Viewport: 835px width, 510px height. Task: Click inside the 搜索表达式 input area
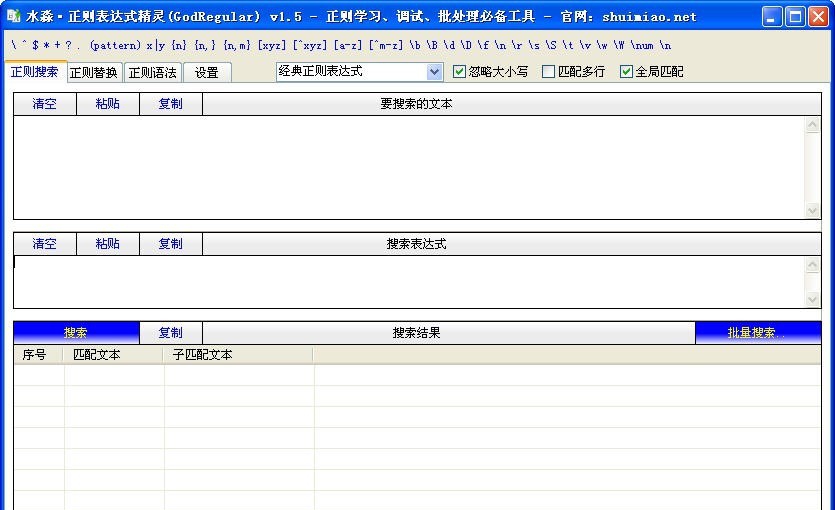pyautogui.click(x=409, y=282)
